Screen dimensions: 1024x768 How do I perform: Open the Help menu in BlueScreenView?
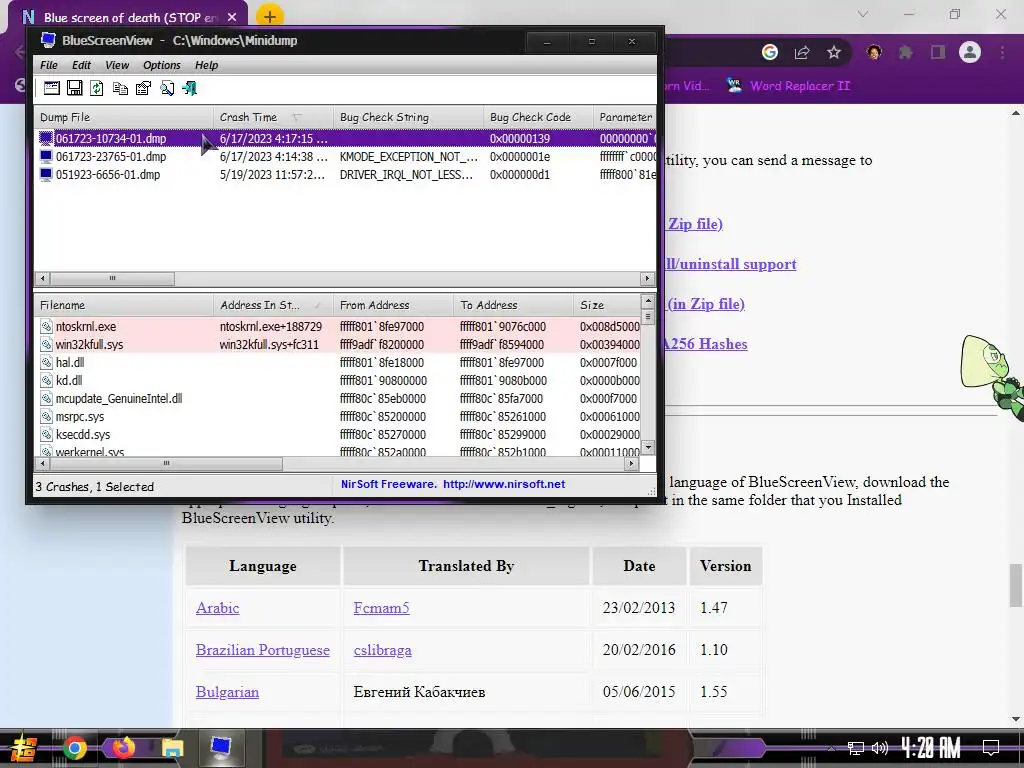click(206, 65)
